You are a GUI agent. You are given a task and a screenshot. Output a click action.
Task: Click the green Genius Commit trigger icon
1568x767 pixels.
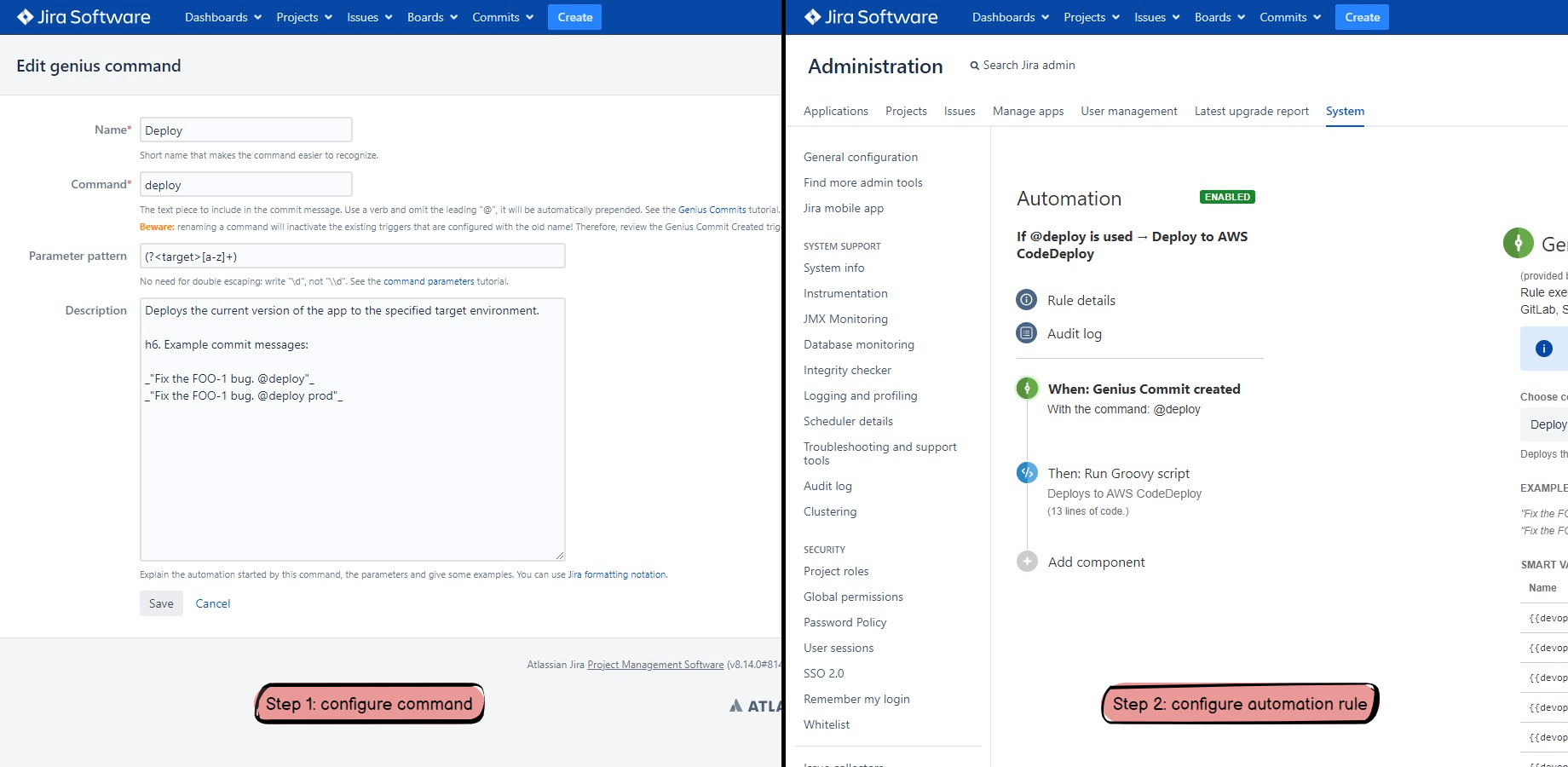point(1027,389)
